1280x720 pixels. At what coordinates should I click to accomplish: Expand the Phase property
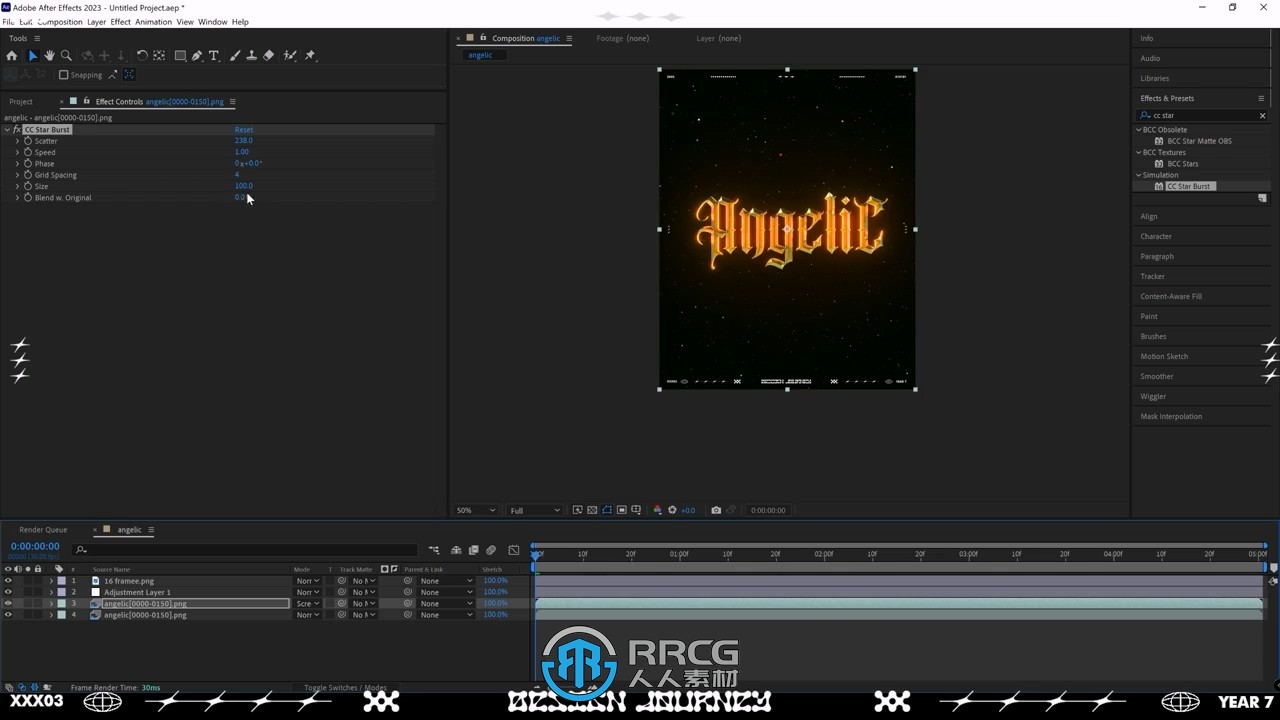click(17, 164)
